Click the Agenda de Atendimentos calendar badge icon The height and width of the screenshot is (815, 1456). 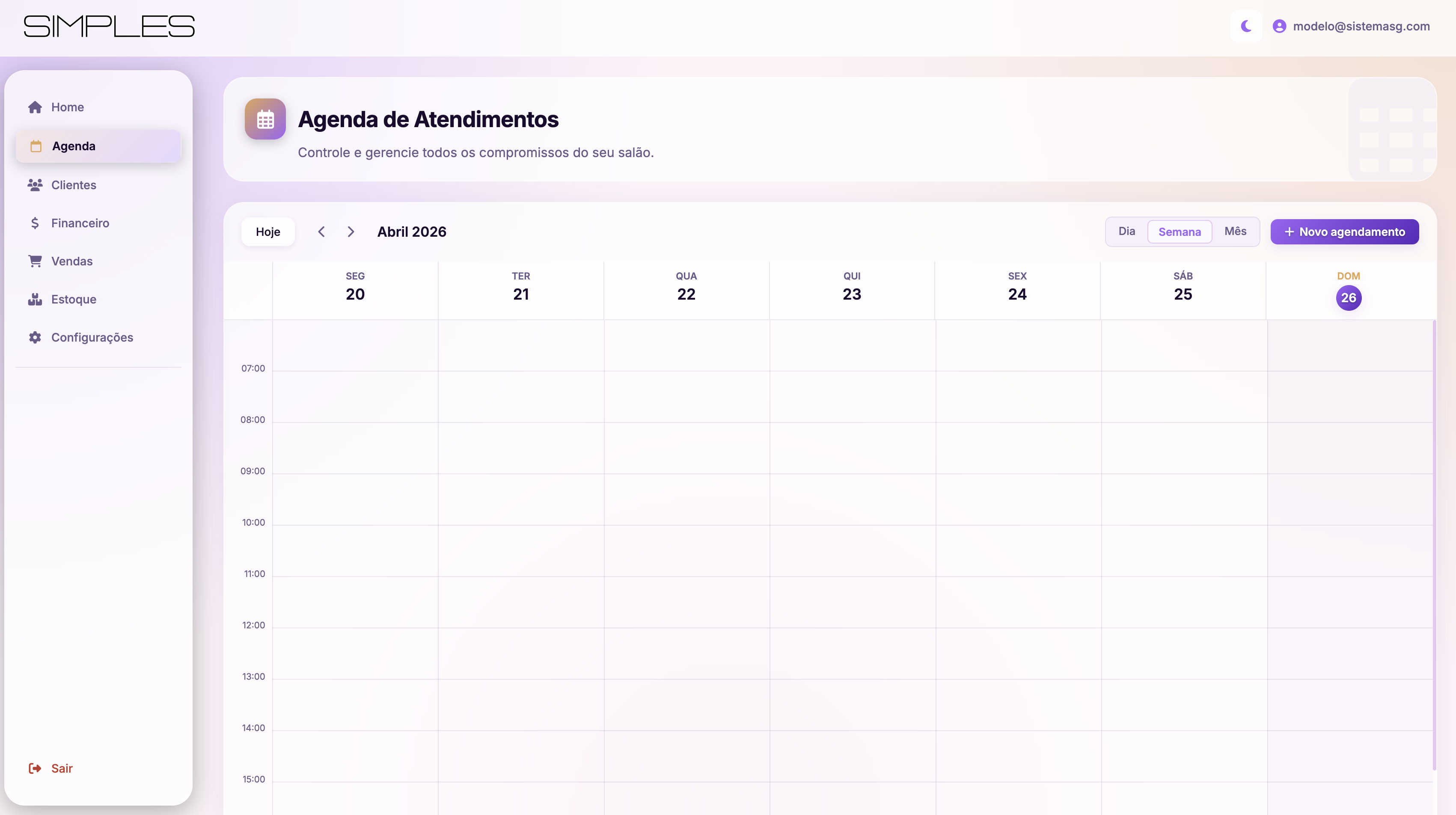tap(265, 119)
